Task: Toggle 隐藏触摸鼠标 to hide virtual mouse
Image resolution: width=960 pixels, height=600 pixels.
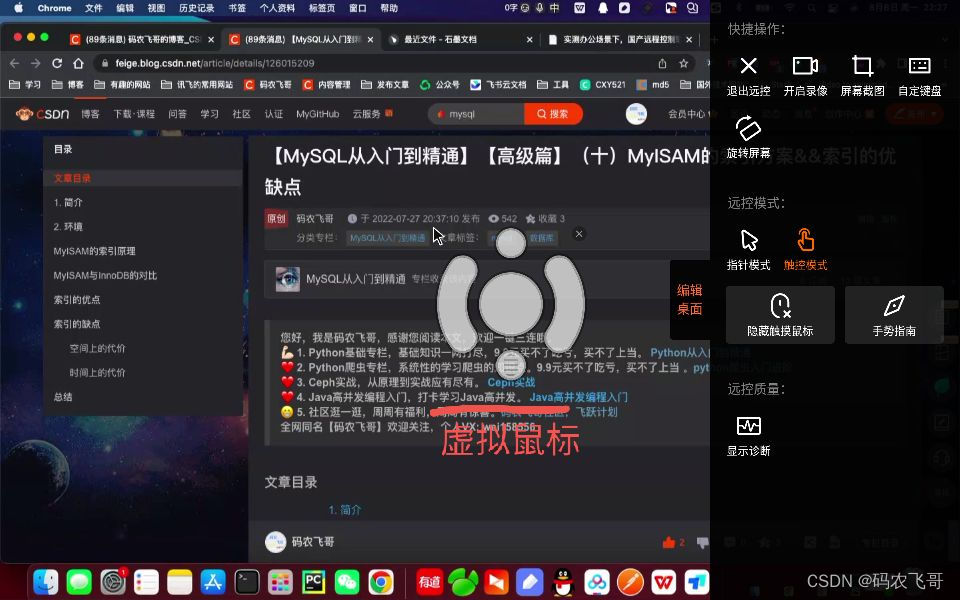Action: click(780, 315)
